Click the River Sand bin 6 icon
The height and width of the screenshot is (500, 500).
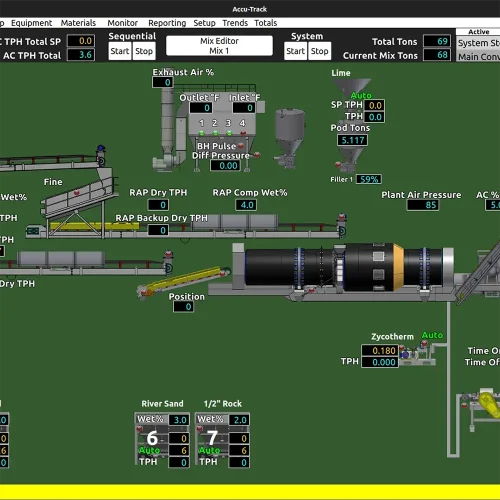(152, 438)
